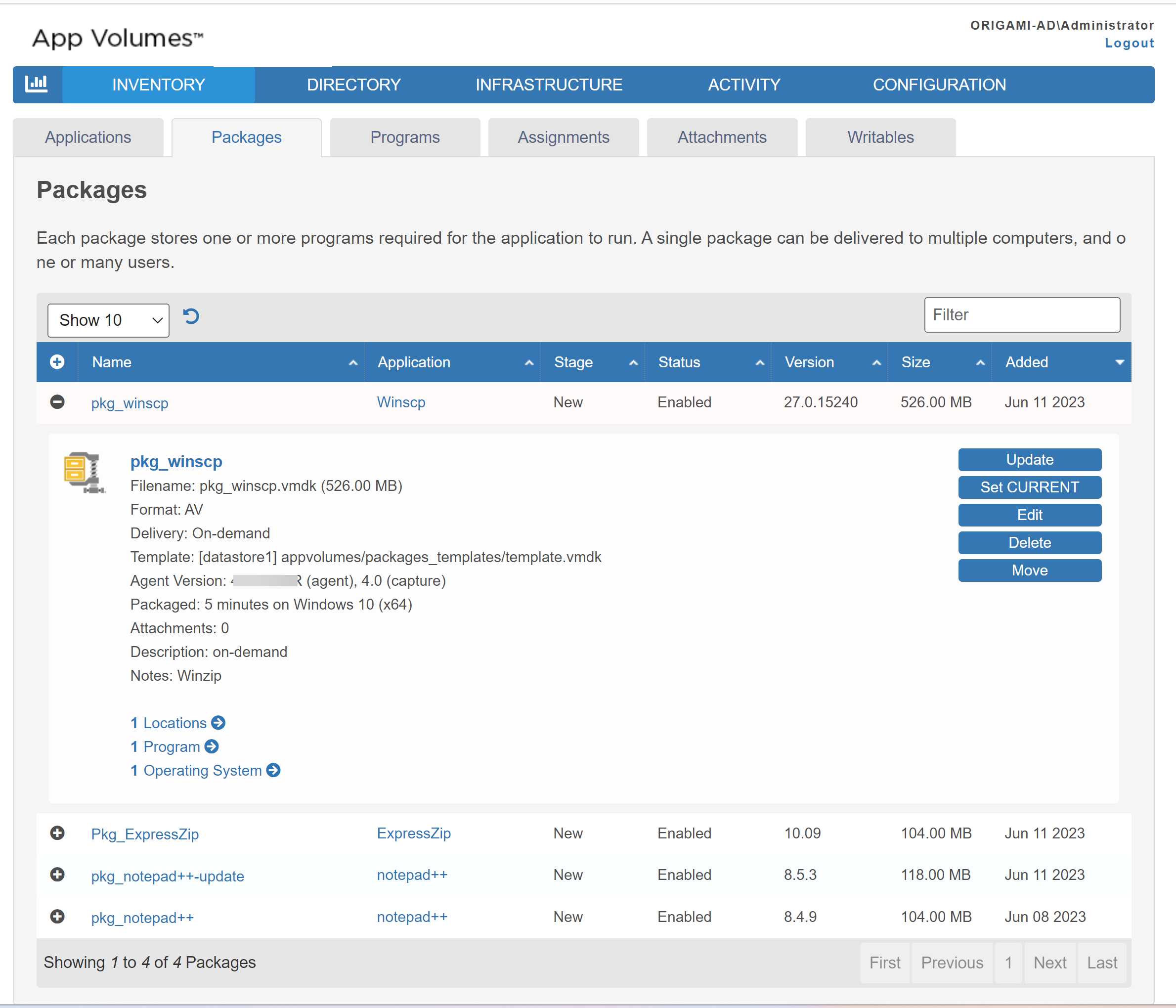Click the pkg_winscp package archive icon
This screenshot has height=1008, width=1176.
(84, 473)
